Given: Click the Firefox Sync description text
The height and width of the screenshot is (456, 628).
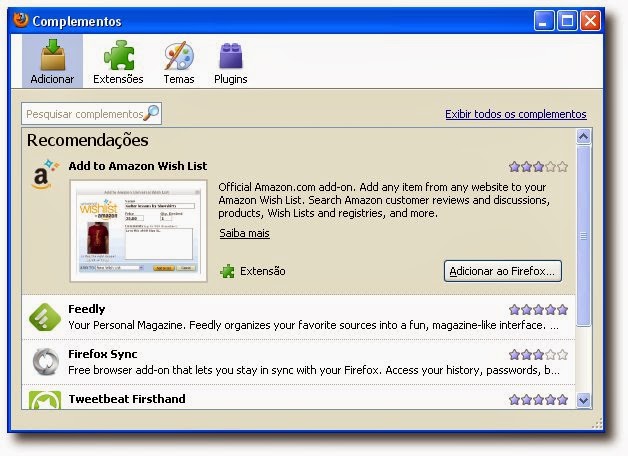Looking at the screenshot, I should point(314,370).
